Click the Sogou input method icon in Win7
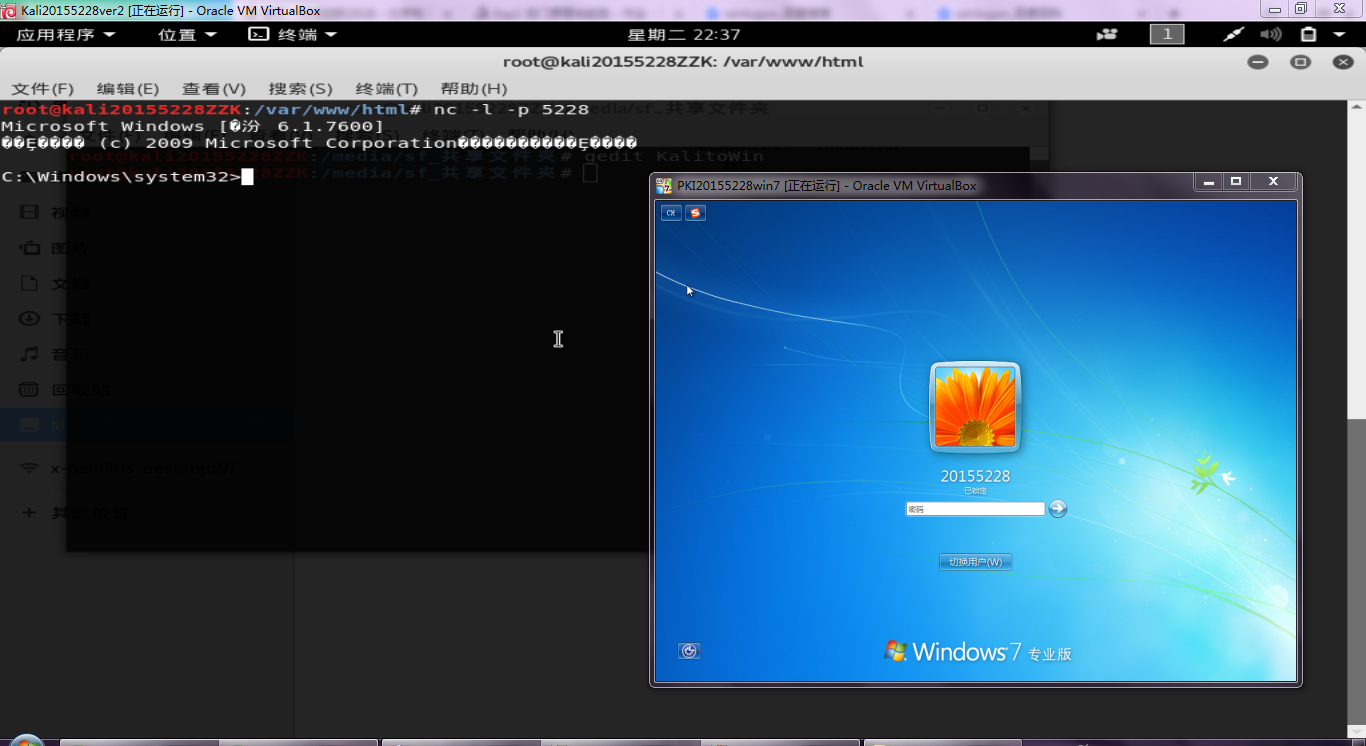This screenshot has width=1366, height=746. coord(695,212)
